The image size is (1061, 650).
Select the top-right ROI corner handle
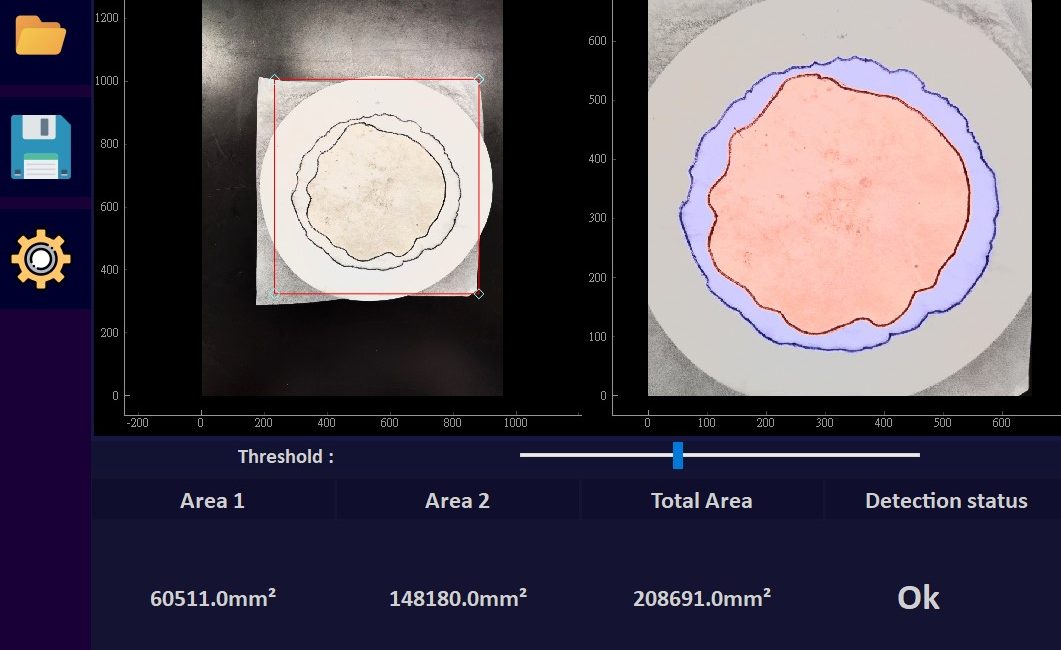point(478,79)
